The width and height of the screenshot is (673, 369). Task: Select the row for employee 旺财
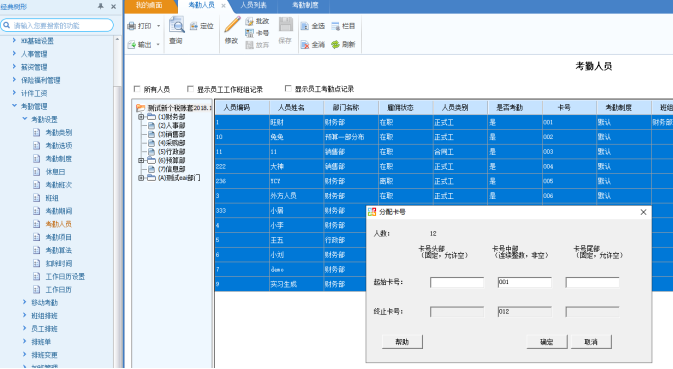[444, 122]
